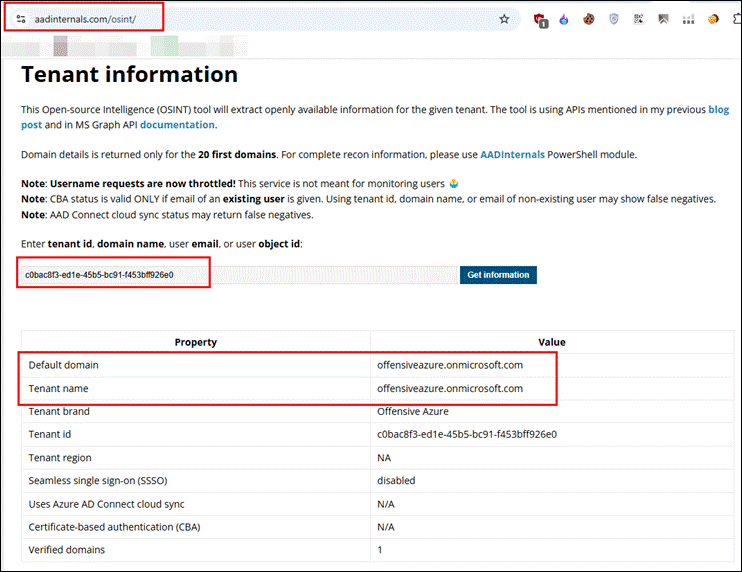The image size is (742, 572).
Task: Click the Tenant region value NA
Action: (384, 458)
